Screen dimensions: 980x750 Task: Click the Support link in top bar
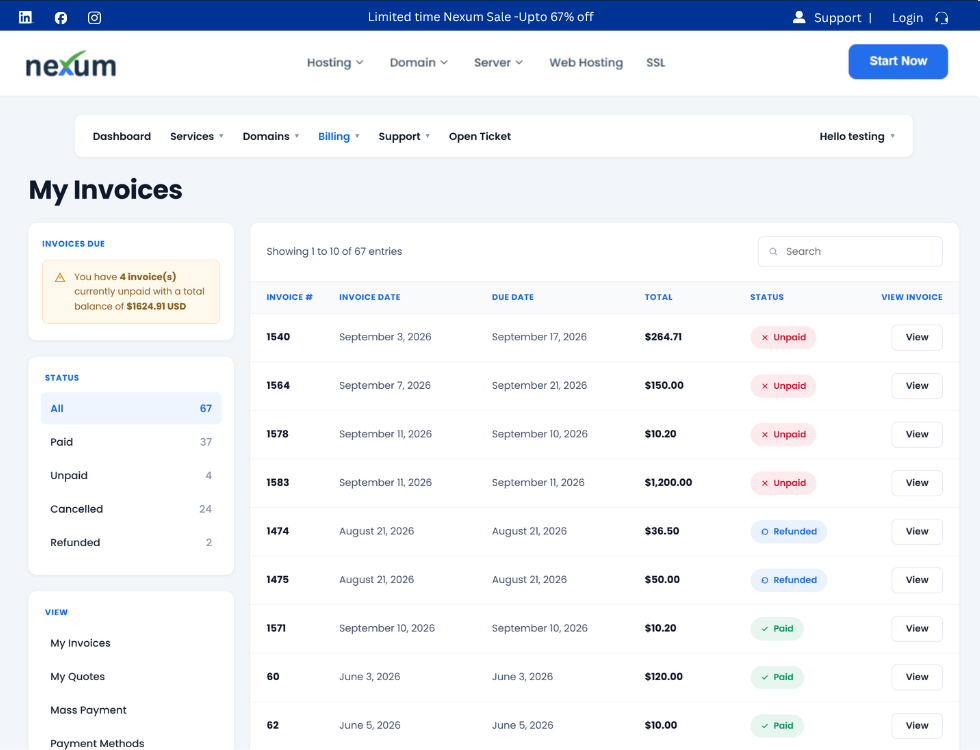pos(838,18)
